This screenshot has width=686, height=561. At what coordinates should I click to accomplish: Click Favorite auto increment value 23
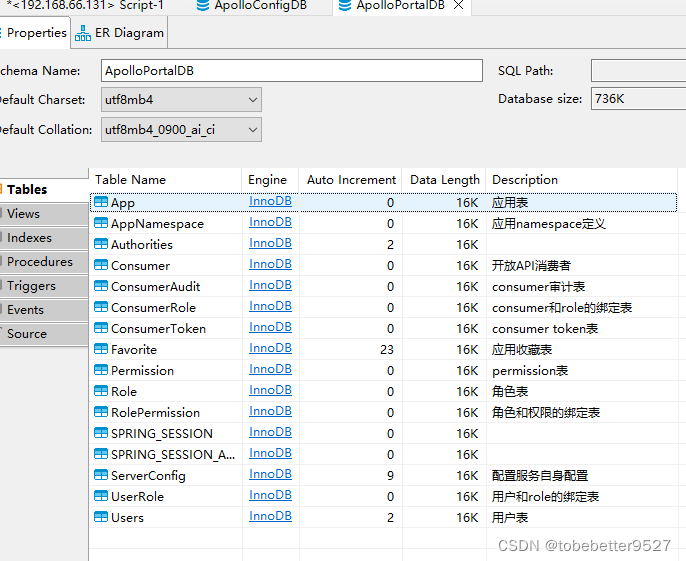(x=387, y=350)
